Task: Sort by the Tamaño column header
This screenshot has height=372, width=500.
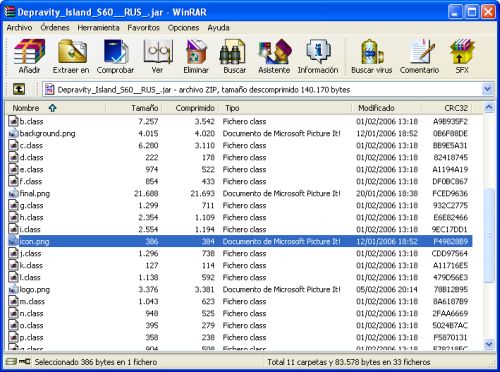Action: tap(134, 108)
